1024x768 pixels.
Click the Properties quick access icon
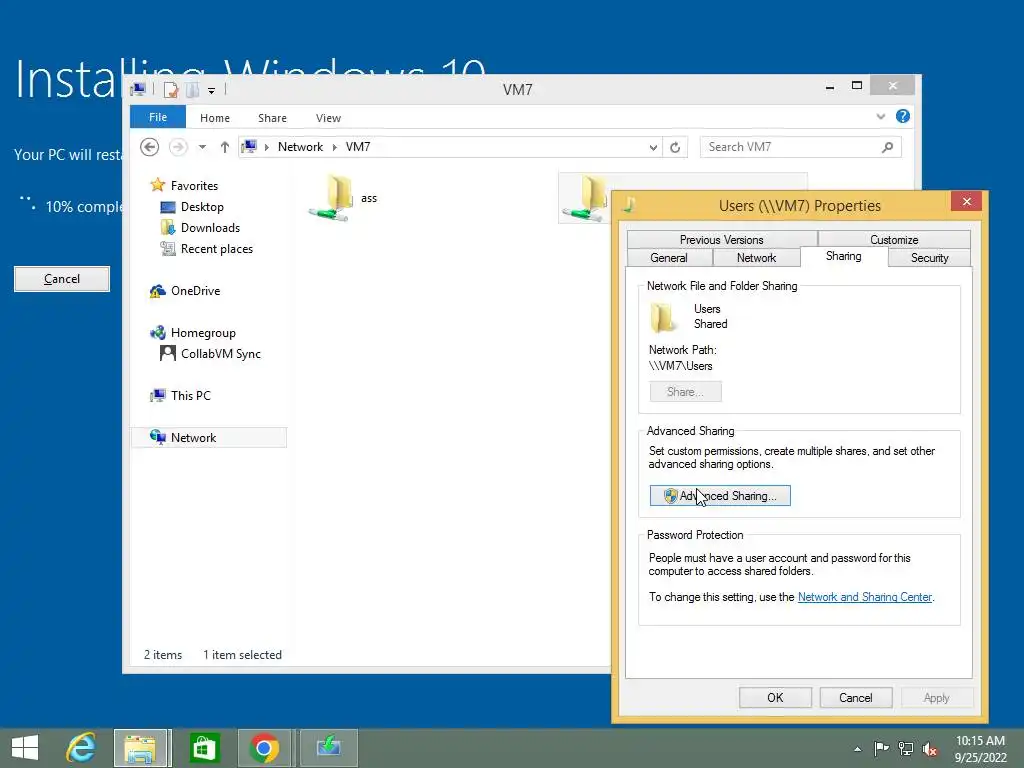coord(170,89)
